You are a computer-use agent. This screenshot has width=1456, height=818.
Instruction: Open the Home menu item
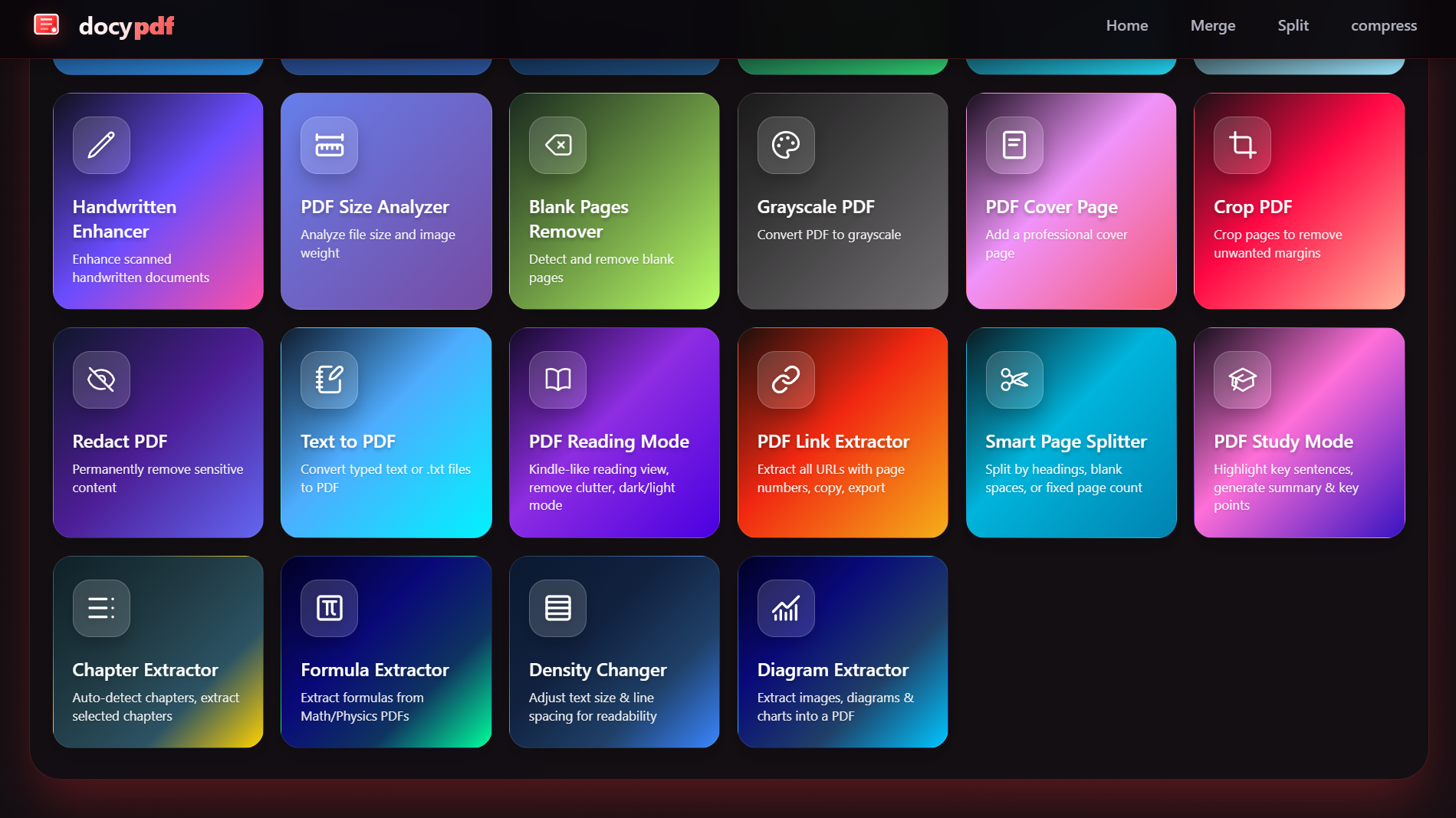1126,25
